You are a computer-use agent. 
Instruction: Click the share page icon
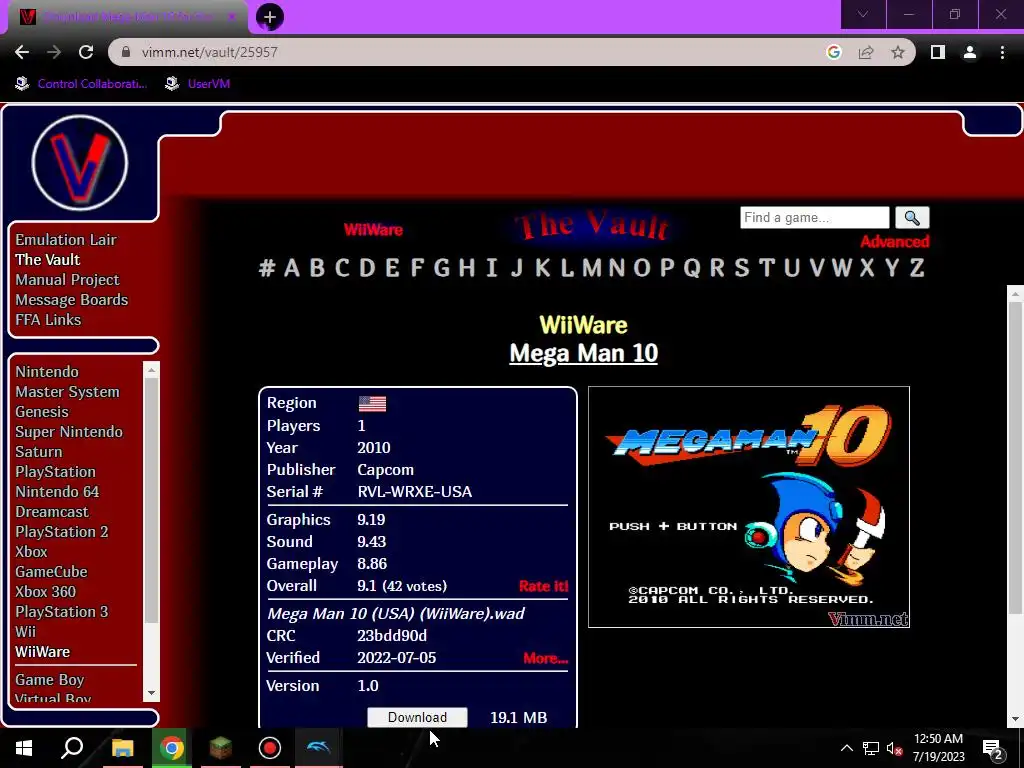pyautogui.click(x=866, y=52)
